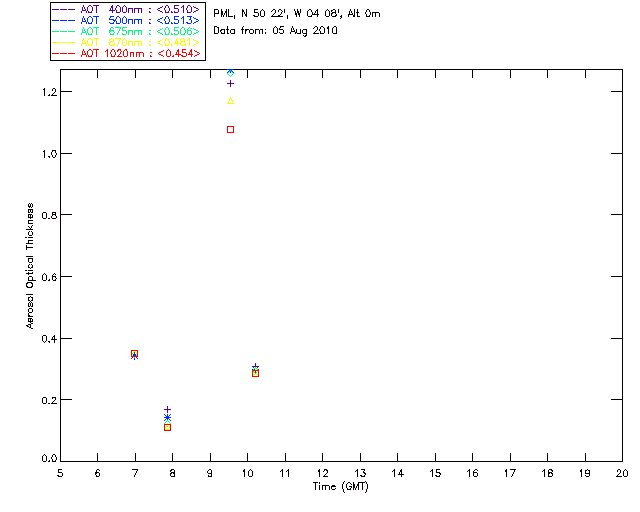Click the blue dashed line sample in legend
The image size is (640, 512).
click(x=64, y=20)
